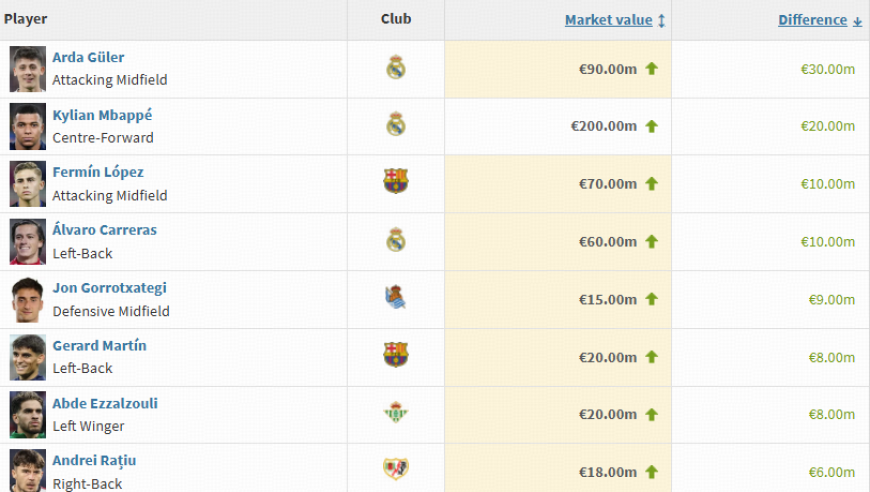This screenshot has height=492, width=870.
Task: Go to Fermín López's profile
Action: coord(98,172)
